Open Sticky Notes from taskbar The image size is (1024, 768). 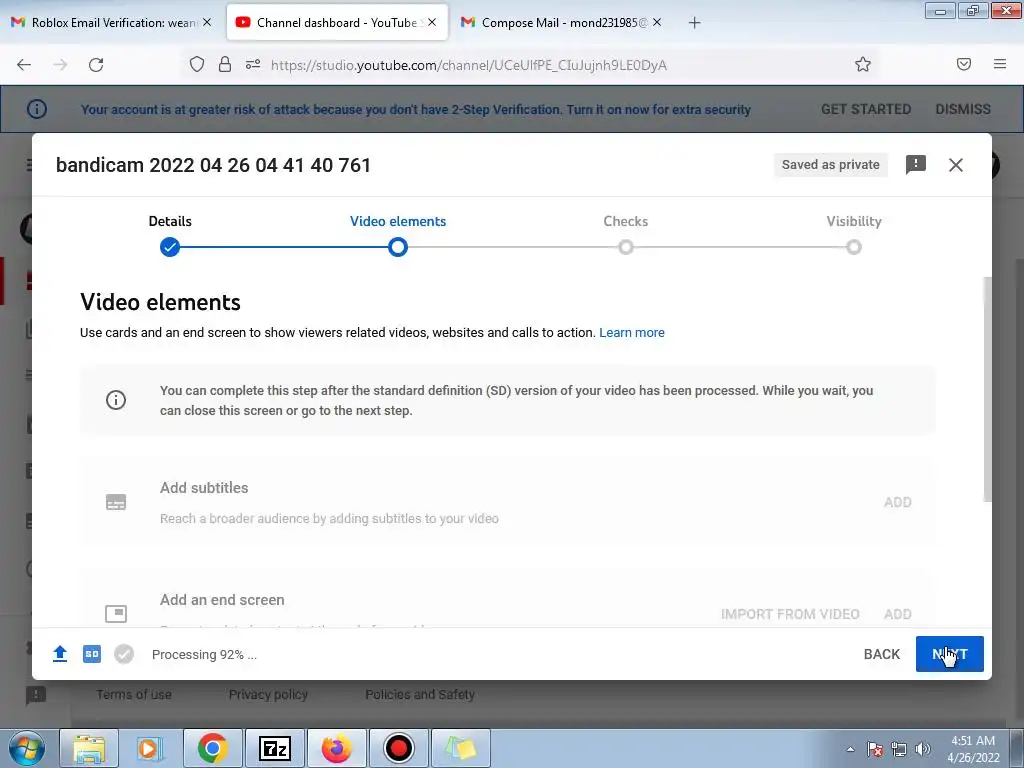coord(461,748)
